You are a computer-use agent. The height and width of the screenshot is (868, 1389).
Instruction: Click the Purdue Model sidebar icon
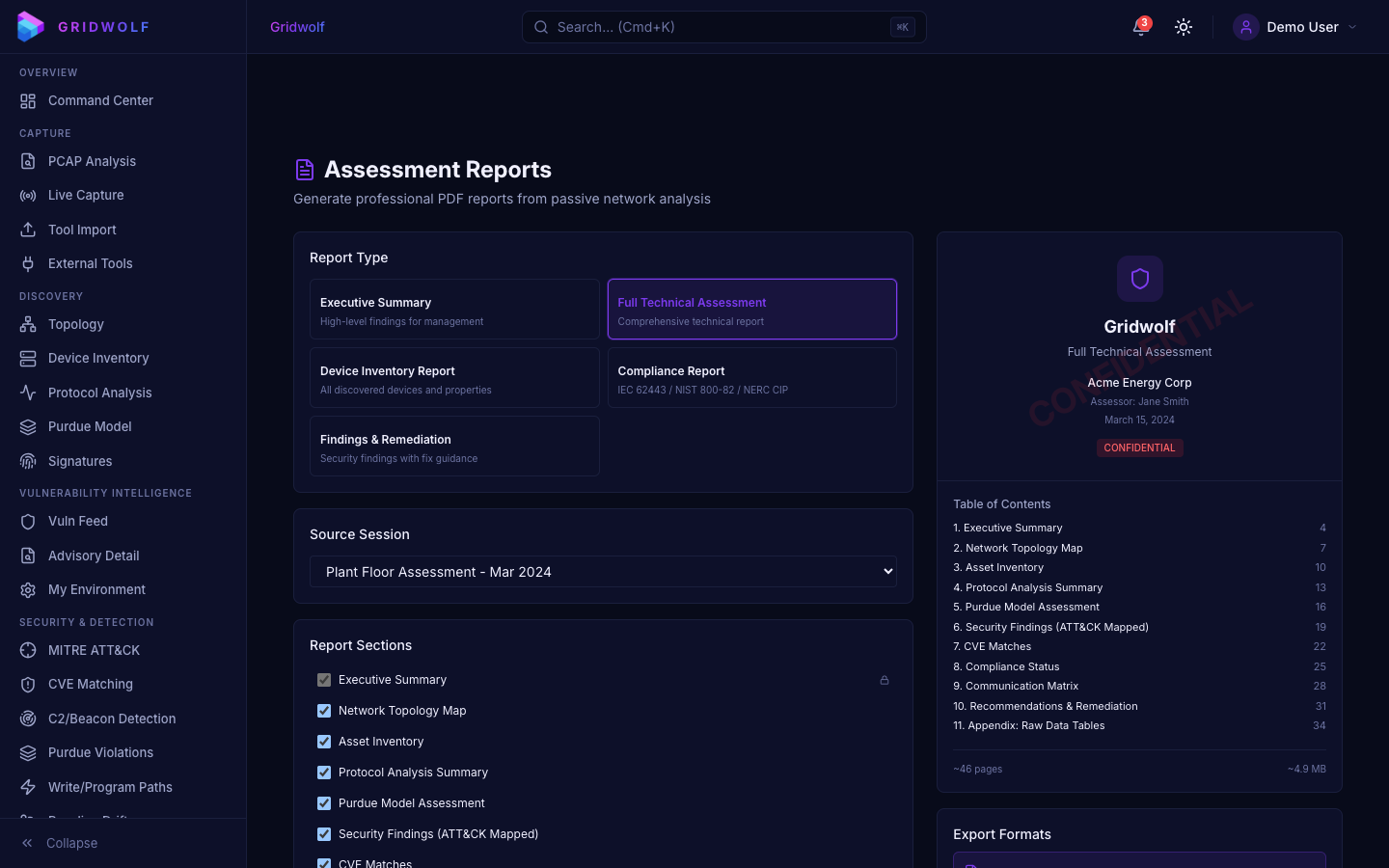pyautogui.click(x=29, y=426)
